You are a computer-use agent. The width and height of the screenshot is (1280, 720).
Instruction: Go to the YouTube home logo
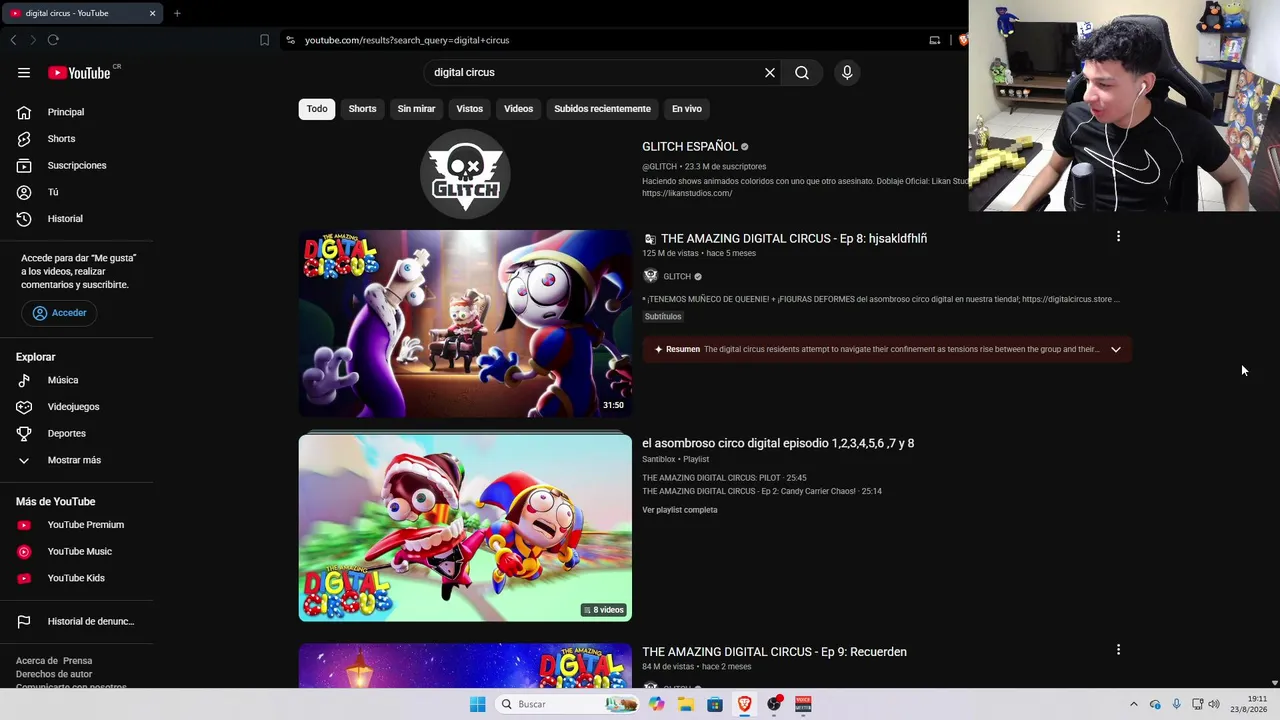coord(79,73)
